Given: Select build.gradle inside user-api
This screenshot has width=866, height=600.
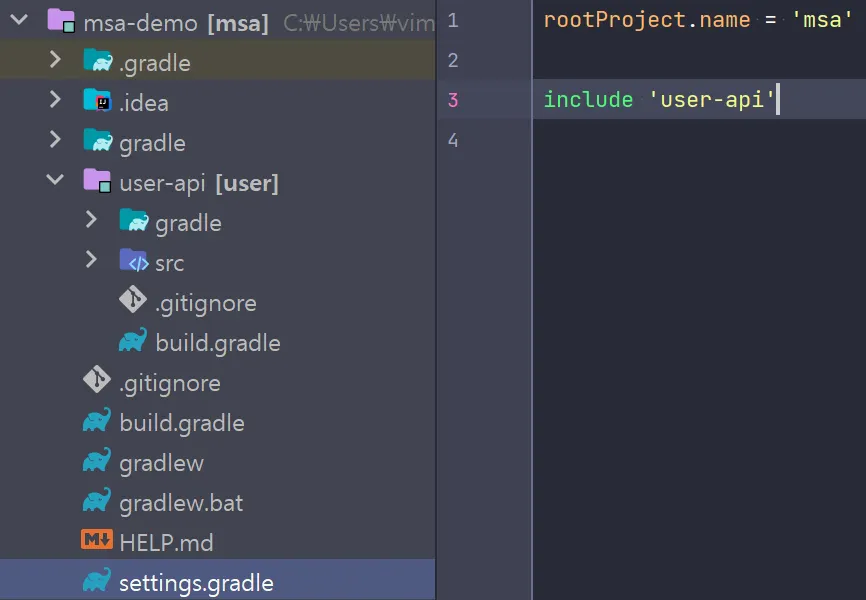Looking at the screenshot, I should pyautogui.click(x=217, y=343).
